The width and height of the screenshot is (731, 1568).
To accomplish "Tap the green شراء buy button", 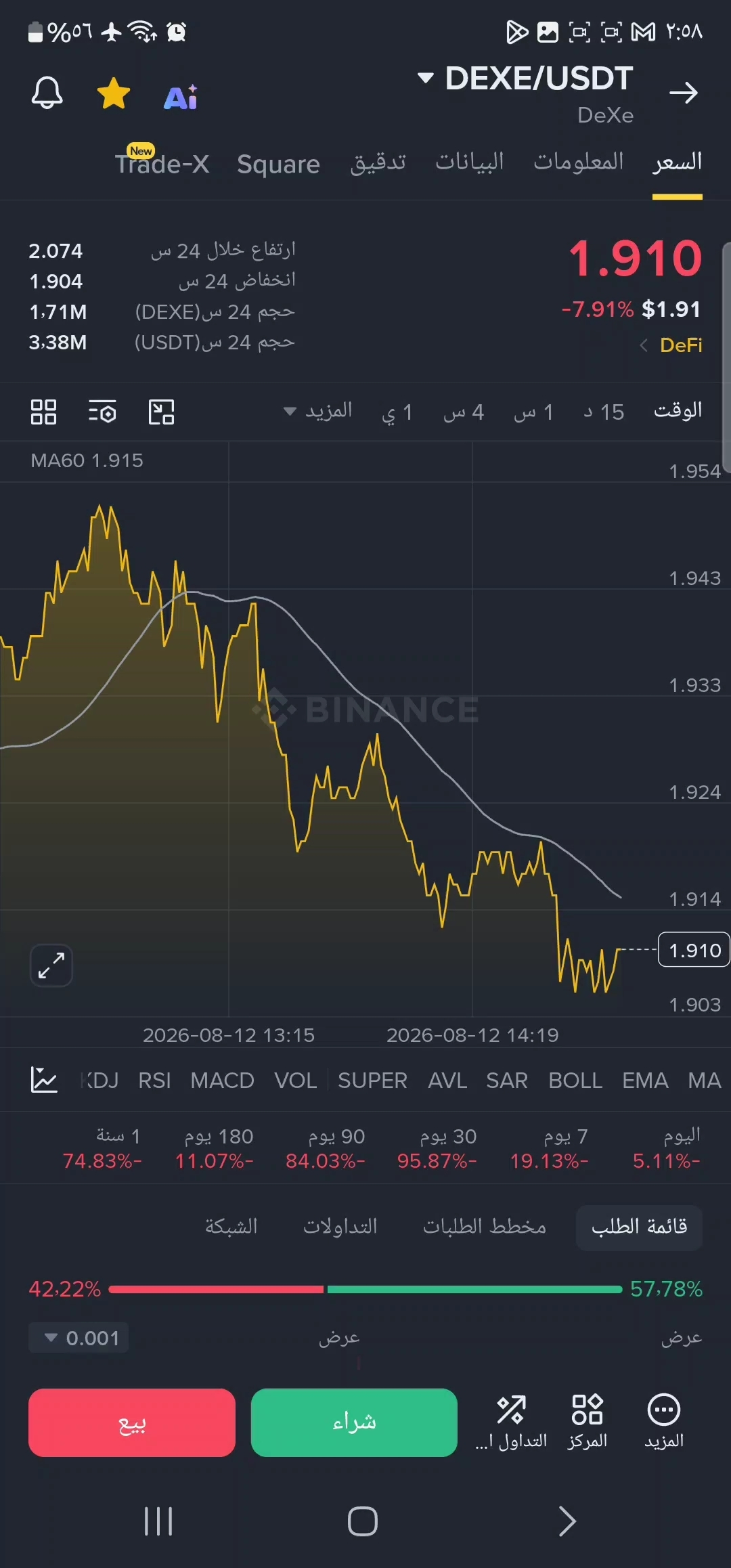I will [354, 1422].
